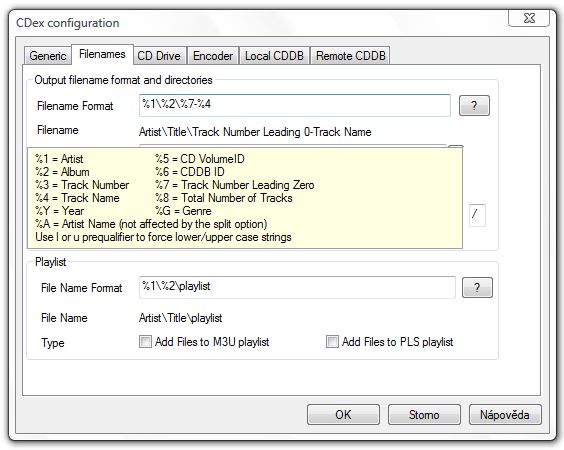Close the CDex configuration dialog

pos(529,18)
